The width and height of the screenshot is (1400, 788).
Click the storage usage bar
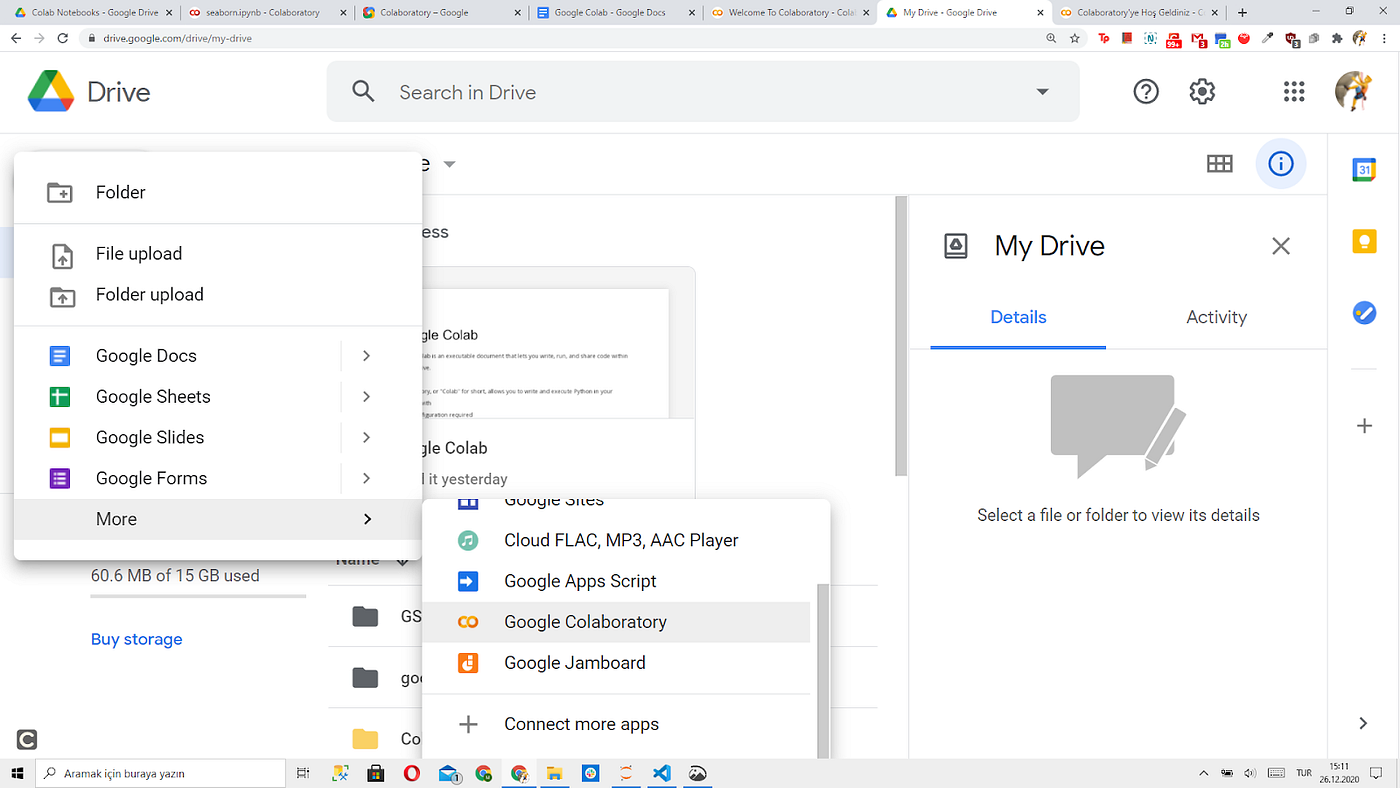click(x=198, y=596)
